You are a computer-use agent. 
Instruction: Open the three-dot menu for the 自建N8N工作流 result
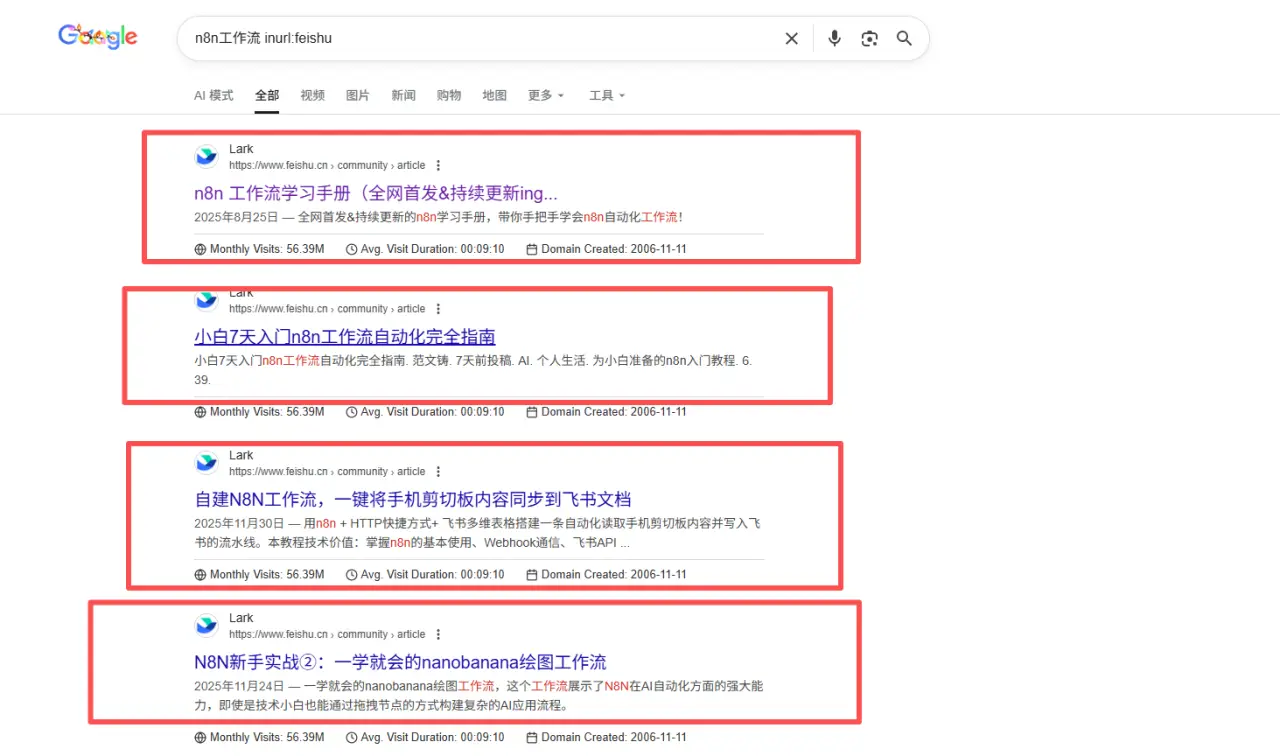coord(438,472)
